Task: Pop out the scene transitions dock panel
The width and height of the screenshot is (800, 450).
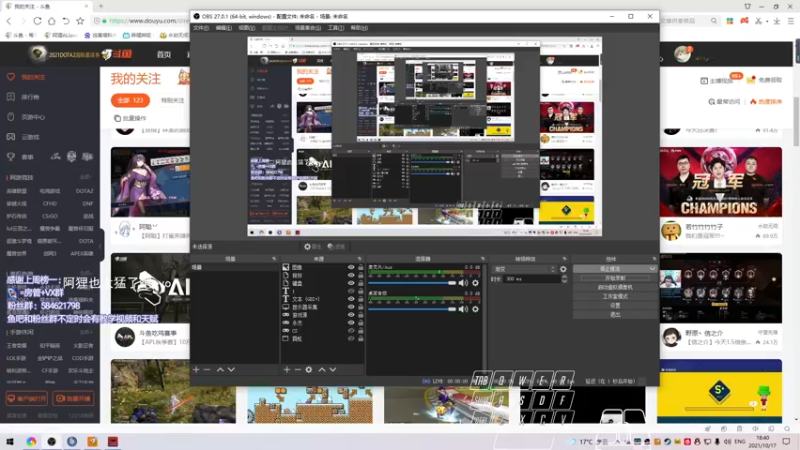Action: [x=564, y=259]
